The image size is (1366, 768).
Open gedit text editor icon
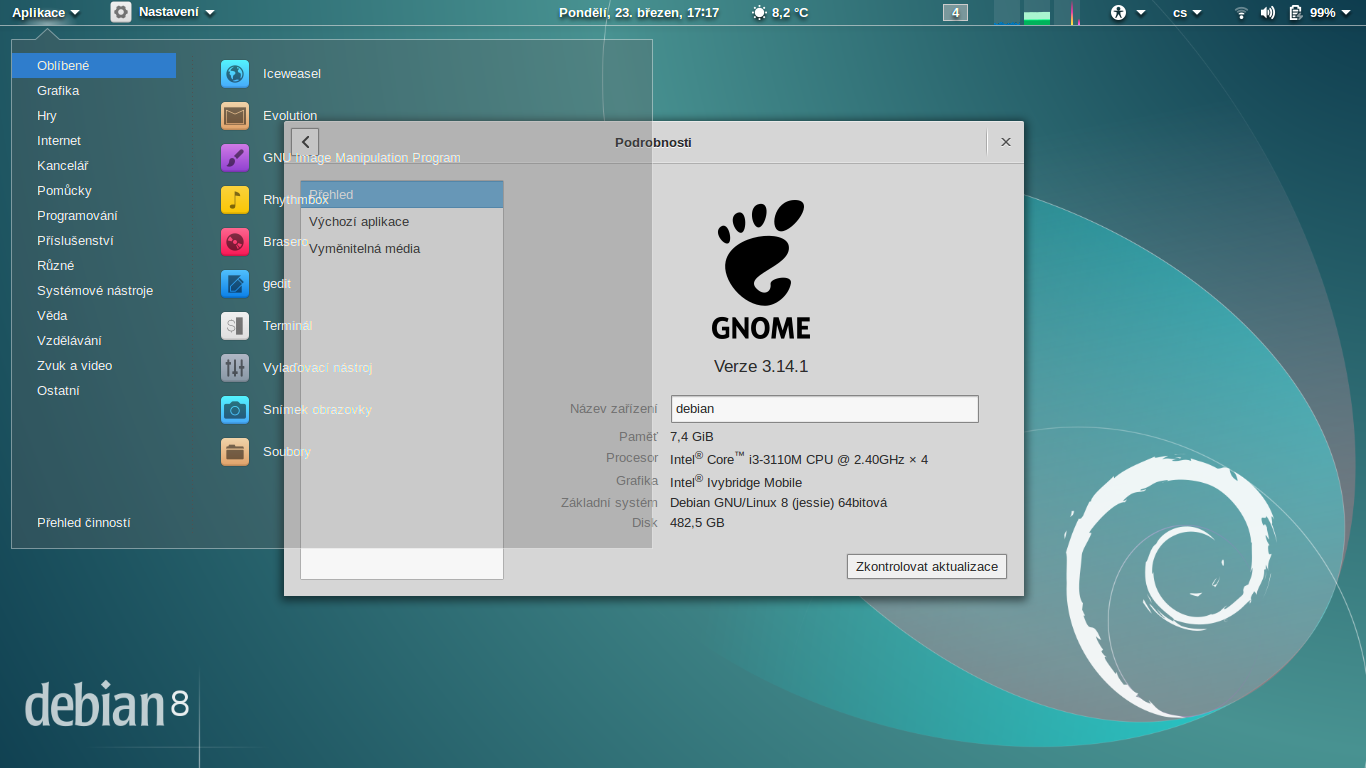pos(235,284)
